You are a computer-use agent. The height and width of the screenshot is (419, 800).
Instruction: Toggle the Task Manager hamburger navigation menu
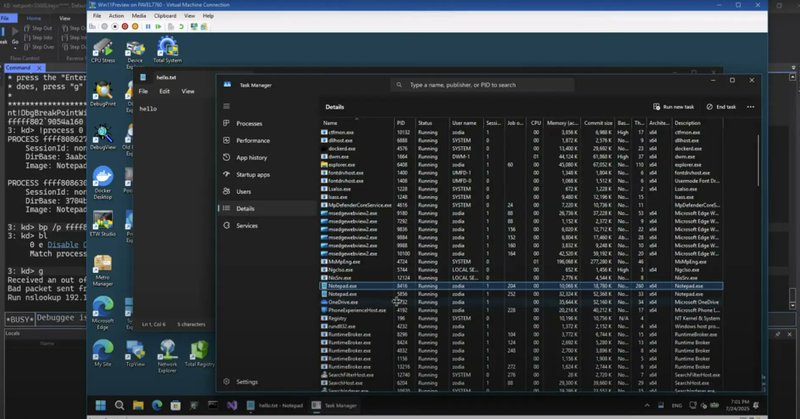(x=227, y=106)
